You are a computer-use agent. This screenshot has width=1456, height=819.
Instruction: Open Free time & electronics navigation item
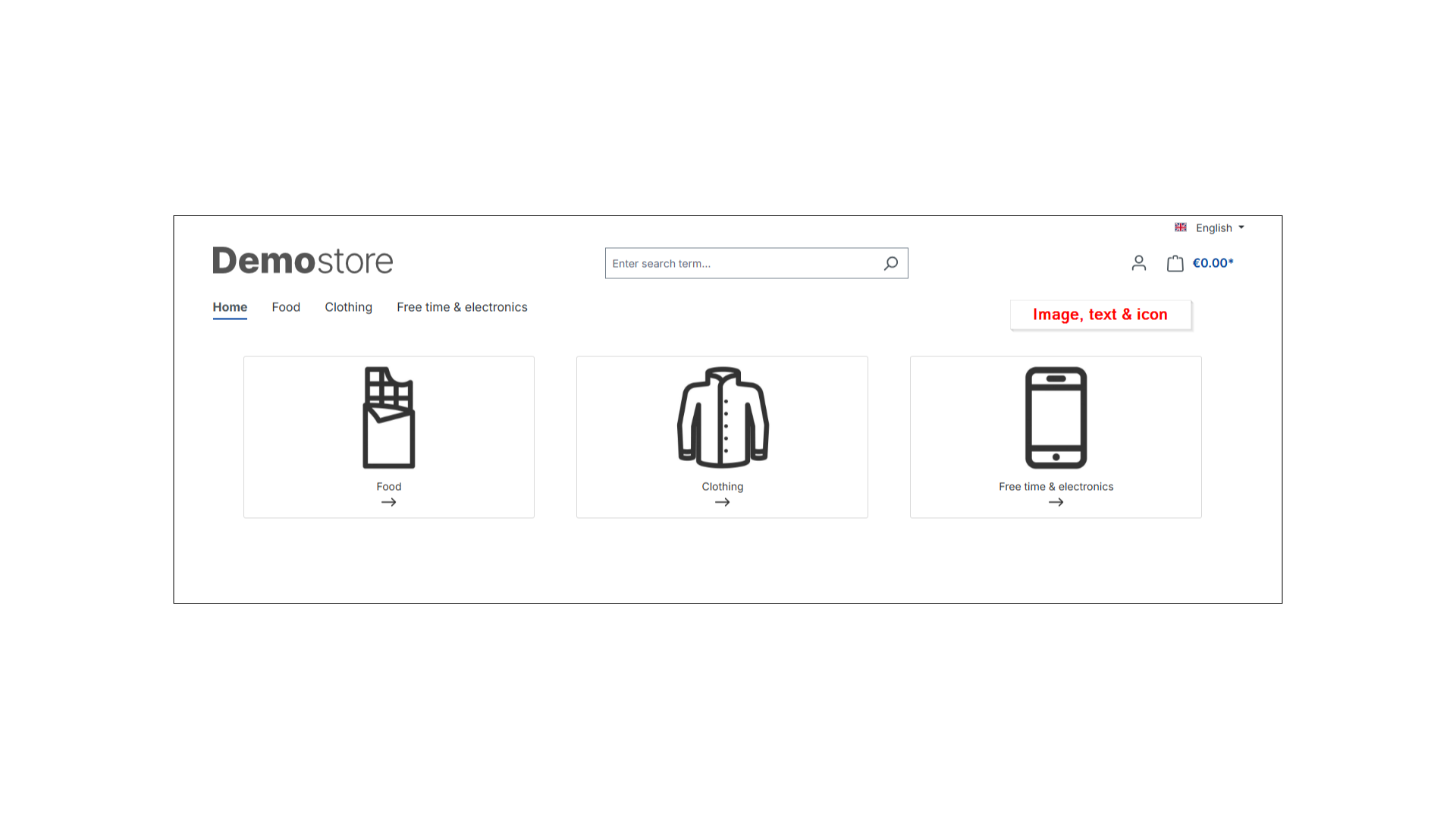pyautogui.click(x=462, y=307)
